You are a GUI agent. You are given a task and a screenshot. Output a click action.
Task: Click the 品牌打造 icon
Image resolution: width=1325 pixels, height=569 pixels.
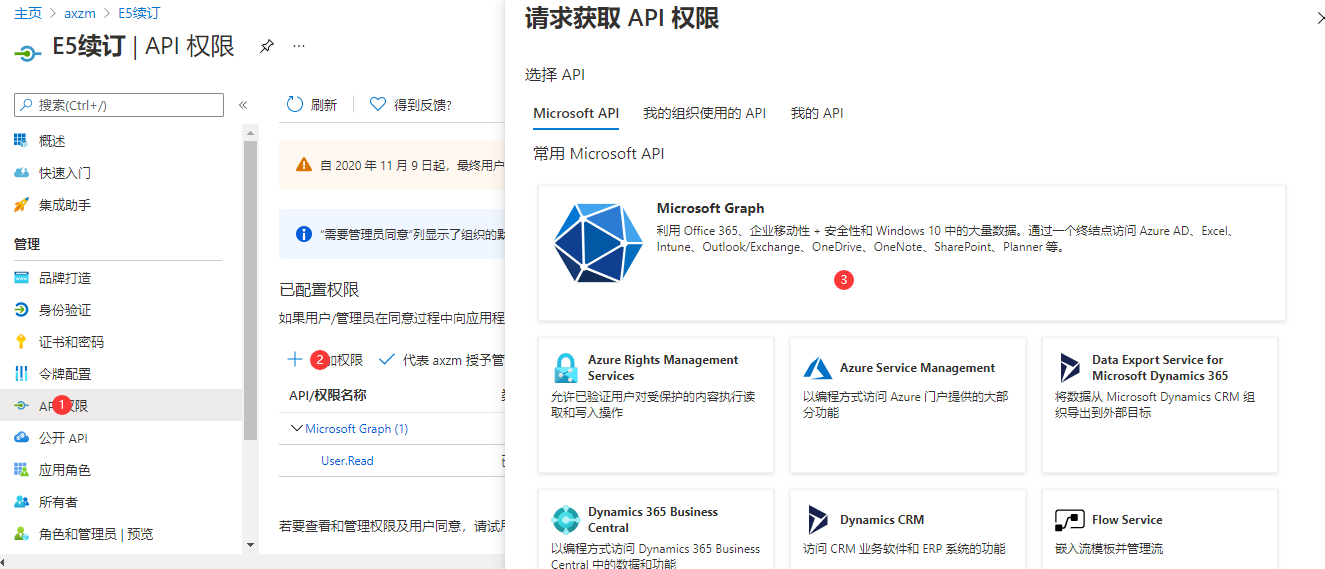point(21,278)
